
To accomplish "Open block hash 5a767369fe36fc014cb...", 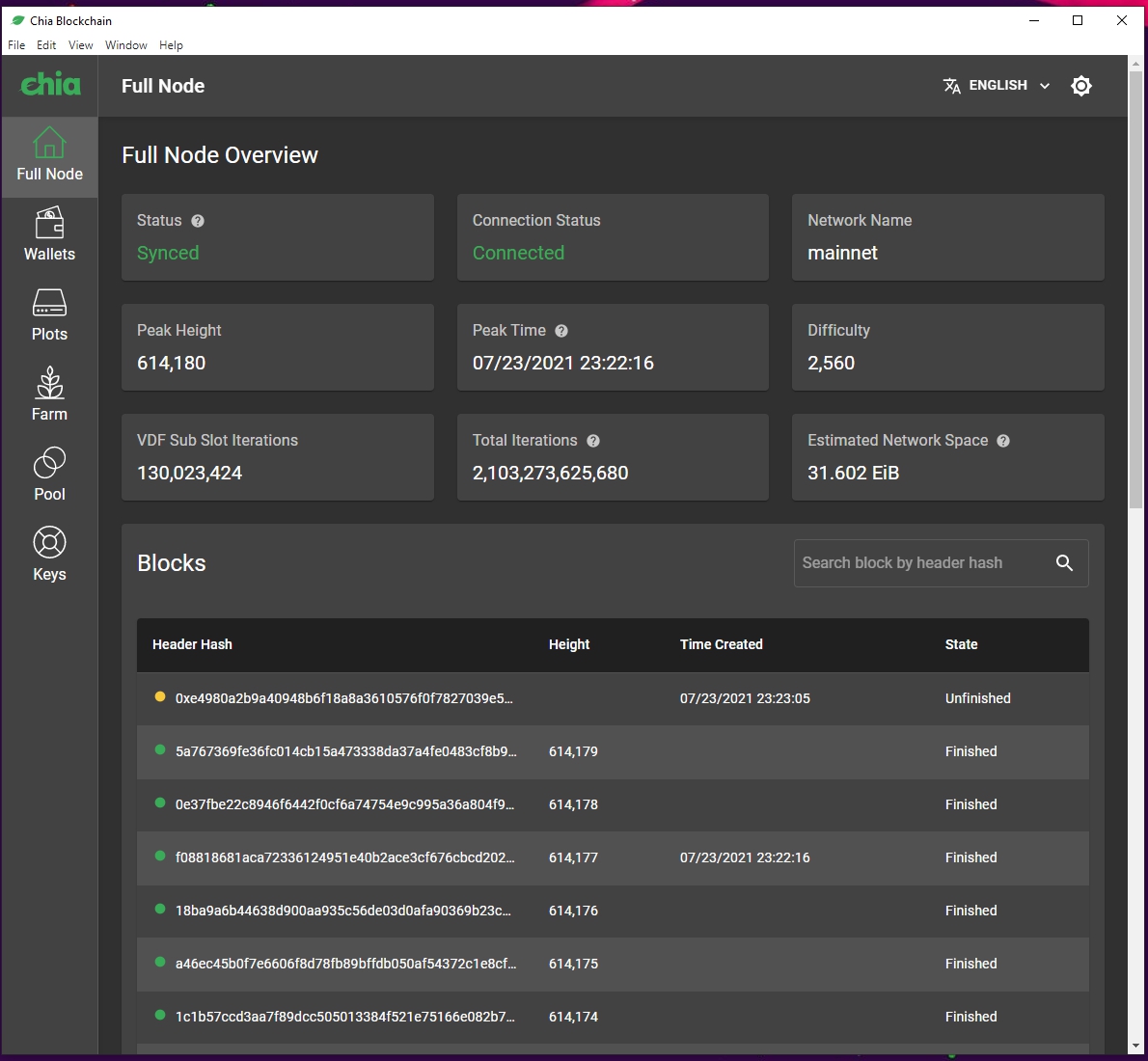I will click(x=345, y=751).
